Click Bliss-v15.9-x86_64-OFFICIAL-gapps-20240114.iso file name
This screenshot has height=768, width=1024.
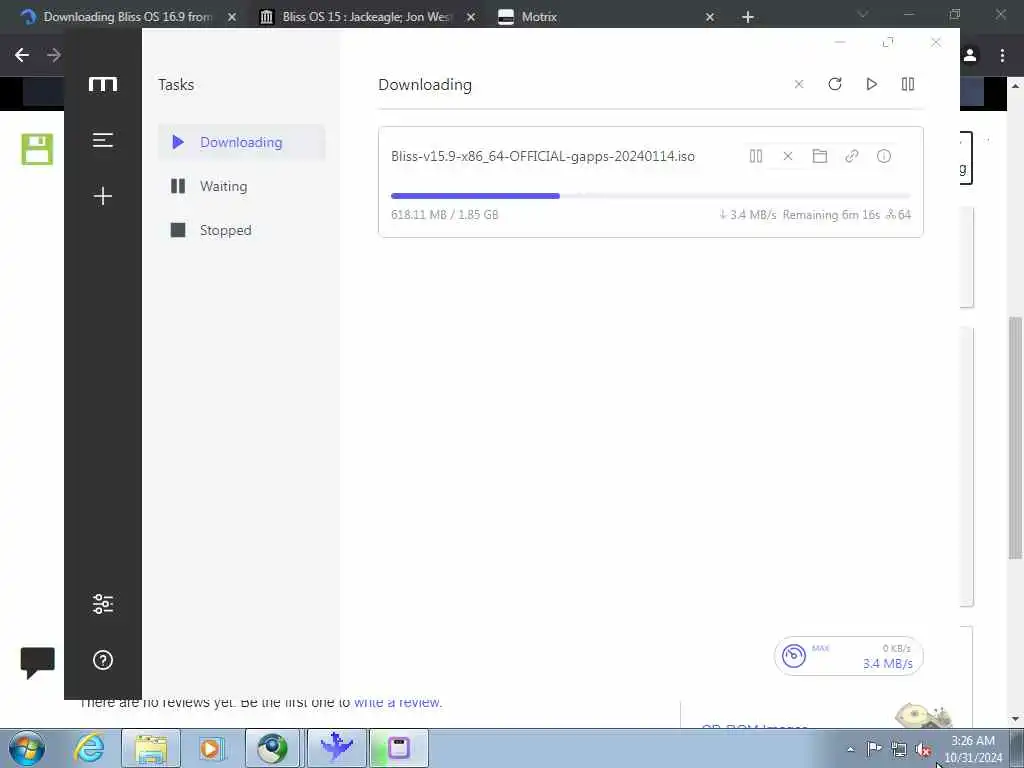click(543, 156)
